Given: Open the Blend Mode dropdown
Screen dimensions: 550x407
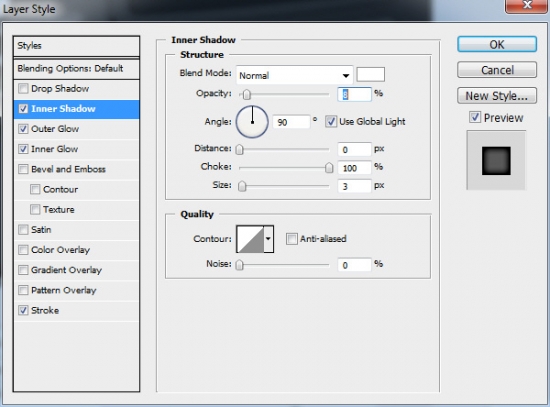Looking at the screenshot, I should click(x=294, y=75).
